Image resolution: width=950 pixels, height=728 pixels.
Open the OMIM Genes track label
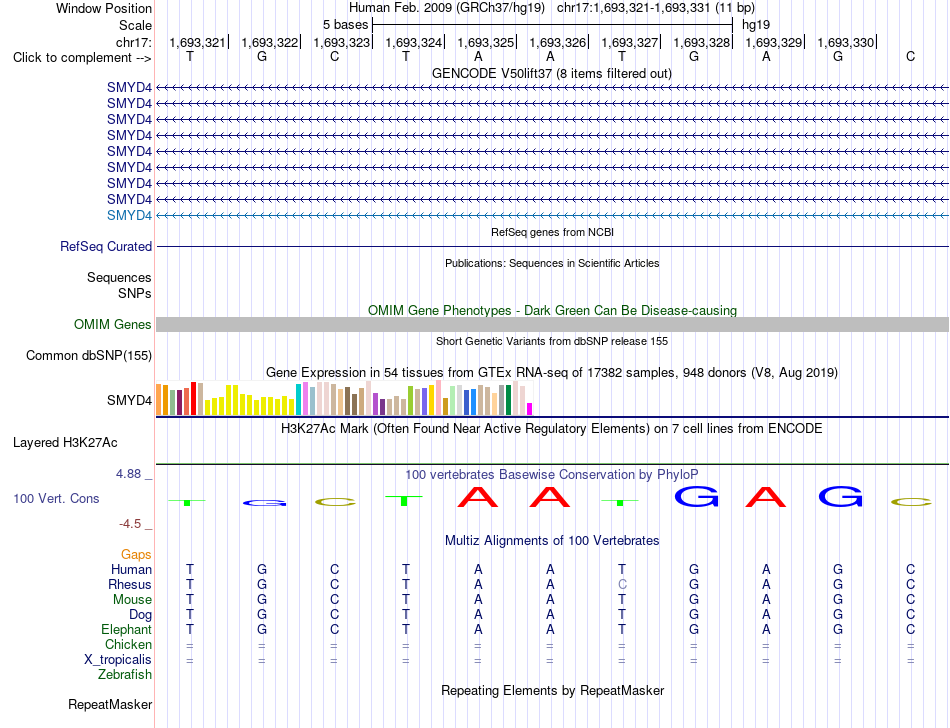pyautogui.click(x=112, y=325)
